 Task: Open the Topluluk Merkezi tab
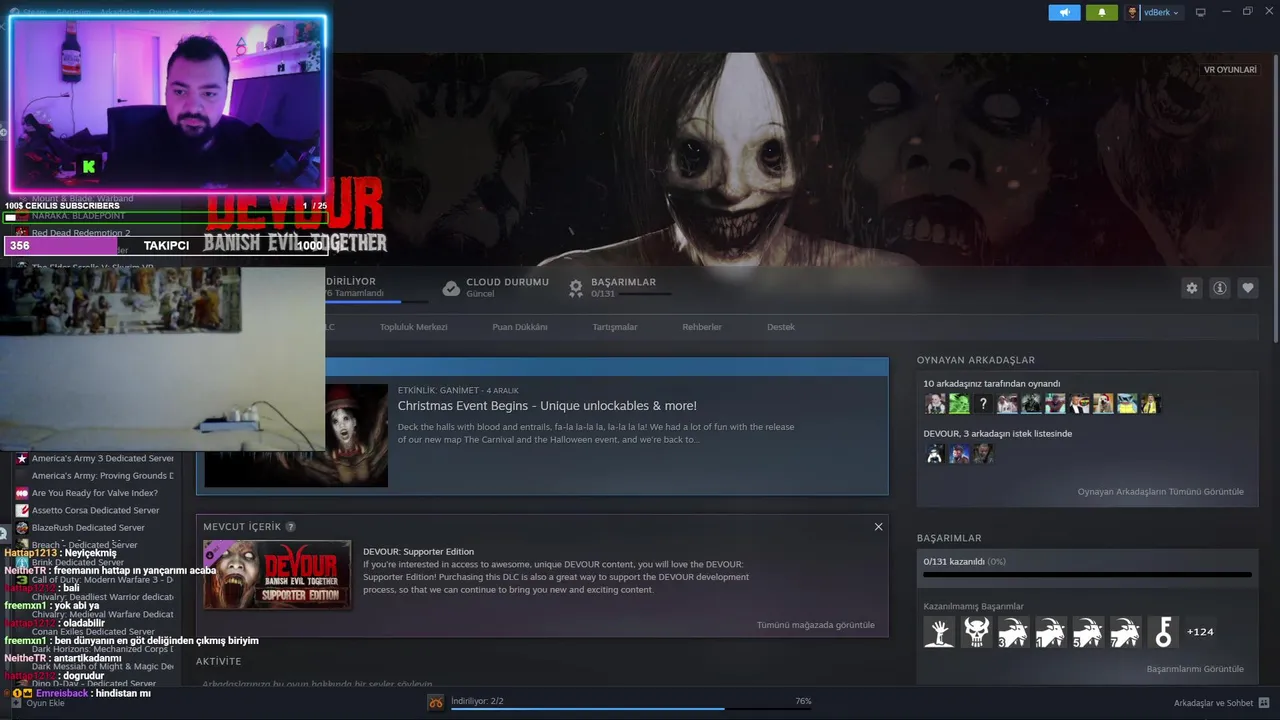click(413, 327)
